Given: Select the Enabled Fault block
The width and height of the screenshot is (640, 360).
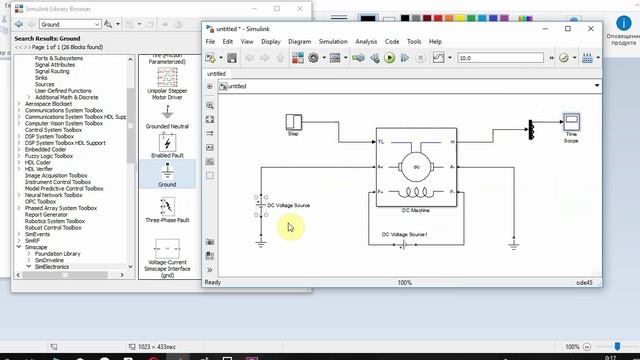Looking at the screenshot, I should pos(167,145).
